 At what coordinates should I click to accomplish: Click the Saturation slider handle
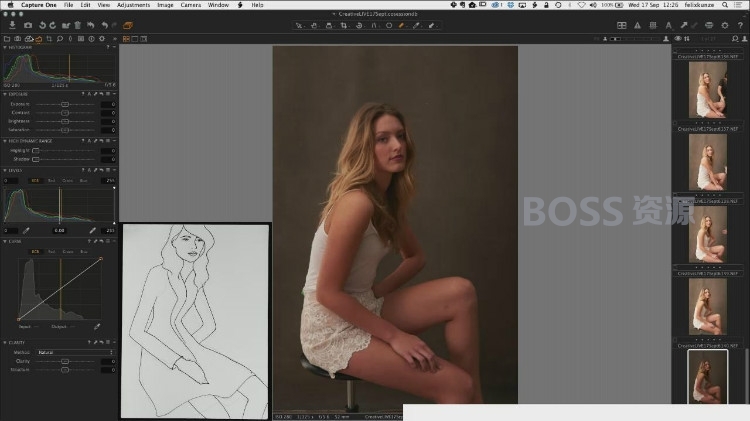coord(65,130)
